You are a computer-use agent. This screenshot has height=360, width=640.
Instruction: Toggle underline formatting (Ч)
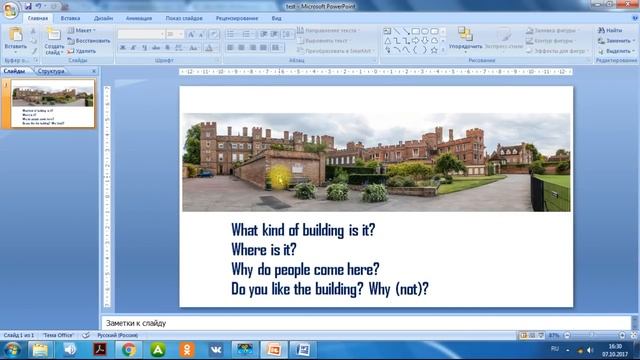pos(144,48)
